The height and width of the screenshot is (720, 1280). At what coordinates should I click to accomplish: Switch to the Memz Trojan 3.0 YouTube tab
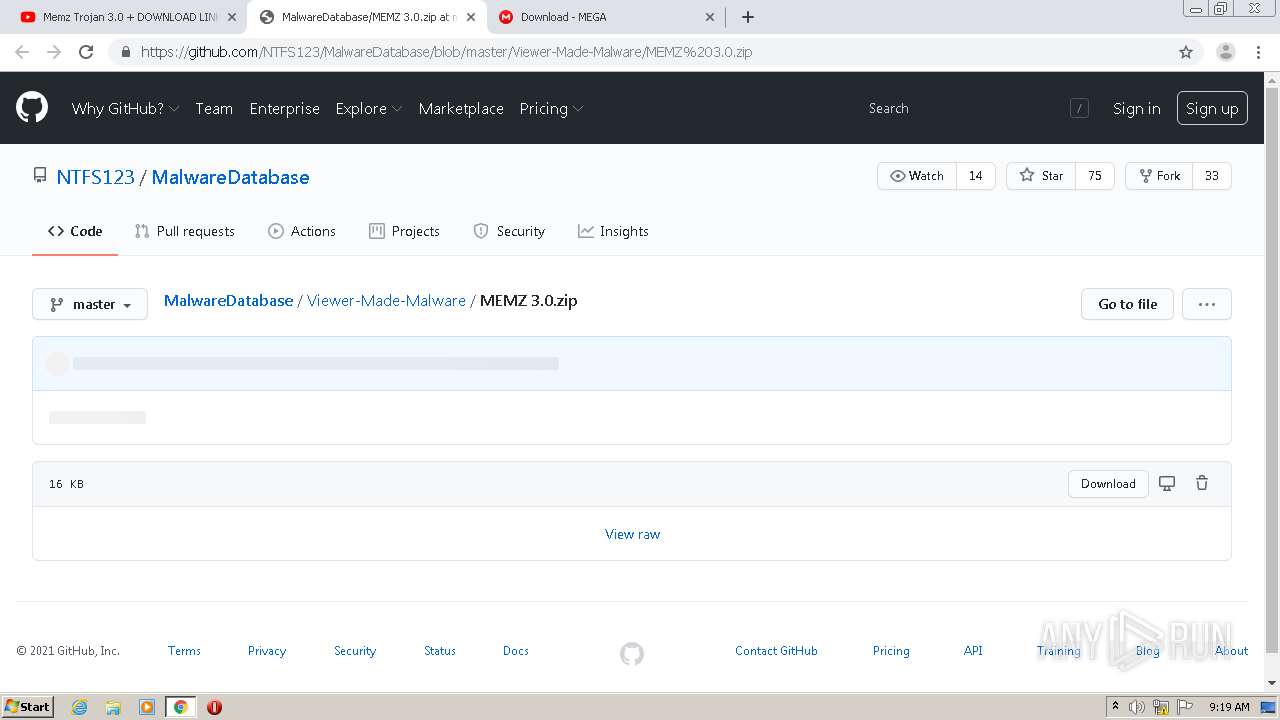point(128,17)
